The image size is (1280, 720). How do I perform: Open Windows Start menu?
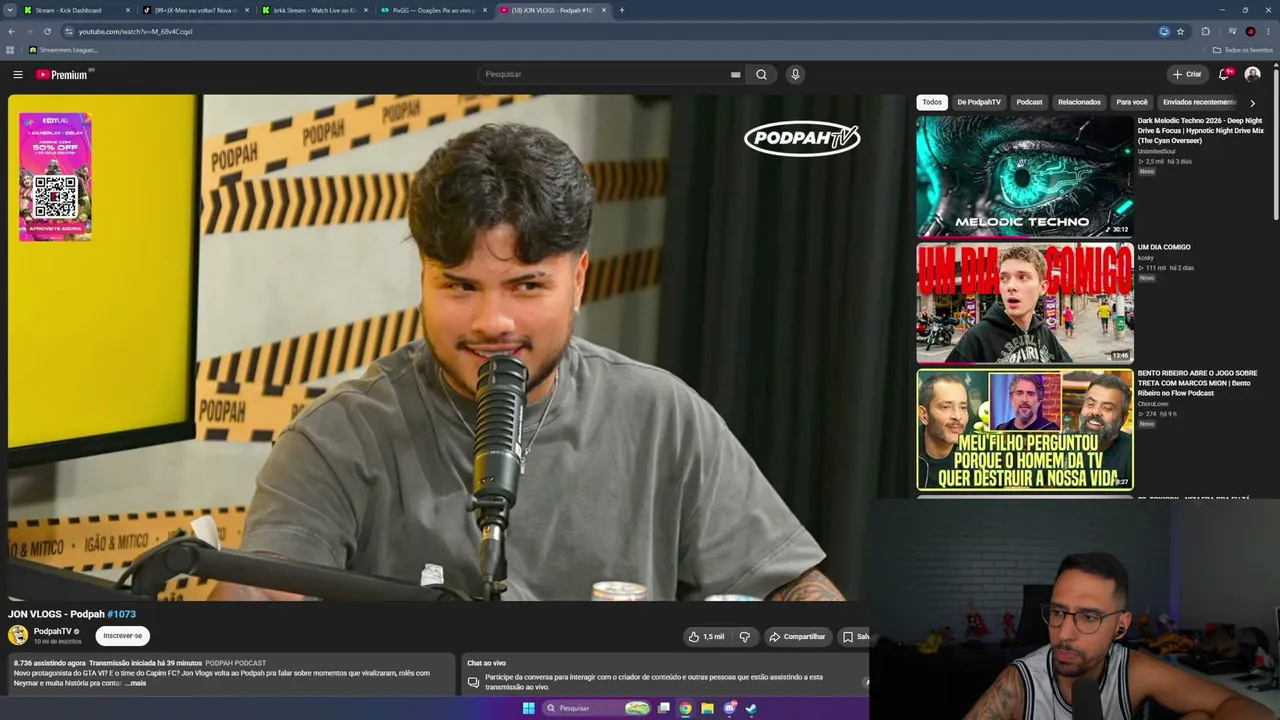(528, 709)
